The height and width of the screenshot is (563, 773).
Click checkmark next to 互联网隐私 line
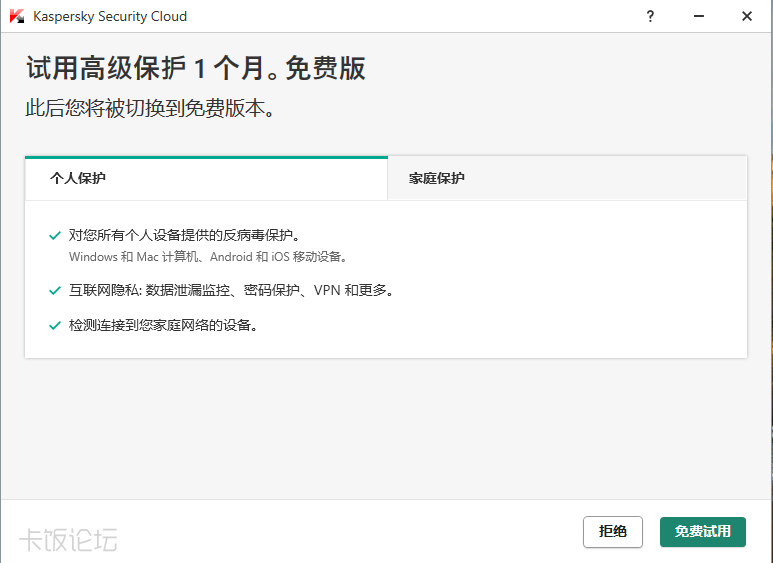tap(55, 291)
